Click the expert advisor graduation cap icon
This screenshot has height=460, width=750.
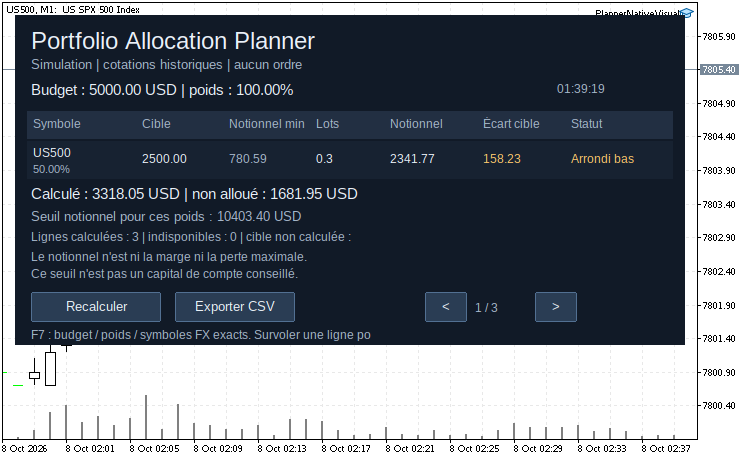tap(686, 13)
